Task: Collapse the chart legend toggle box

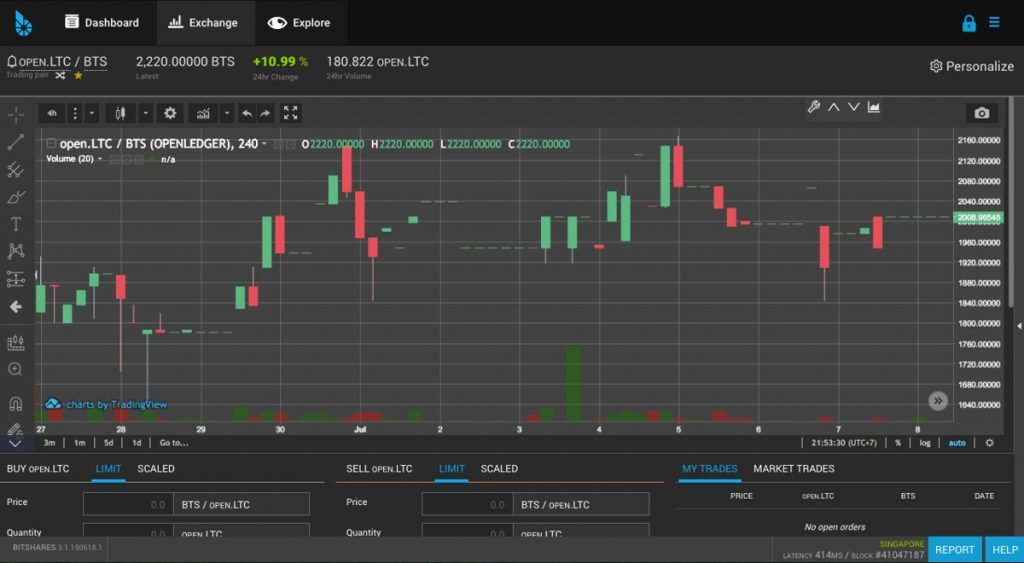Action: pos(51,144)
